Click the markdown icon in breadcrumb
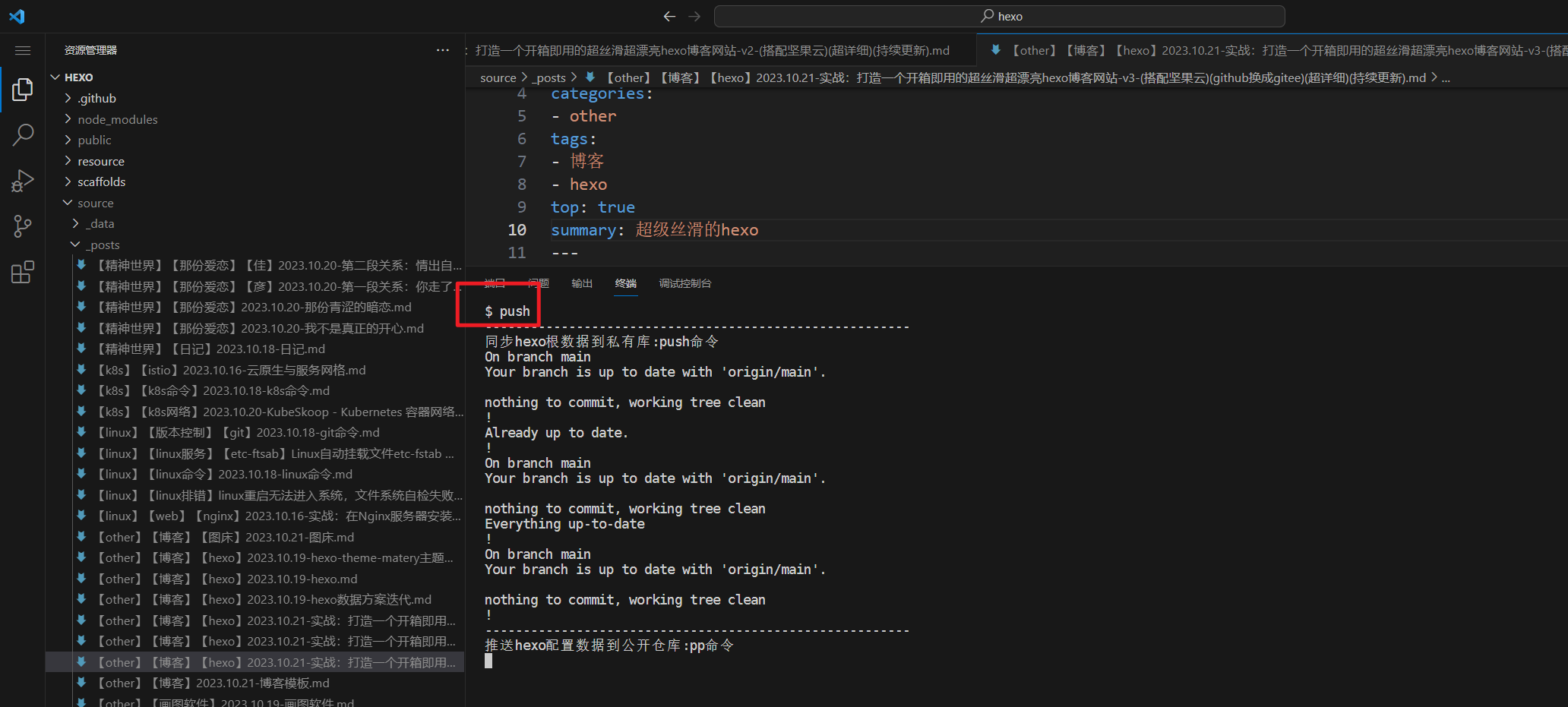Viewport: 1568px width, 707px height. [x=590, y=77]
